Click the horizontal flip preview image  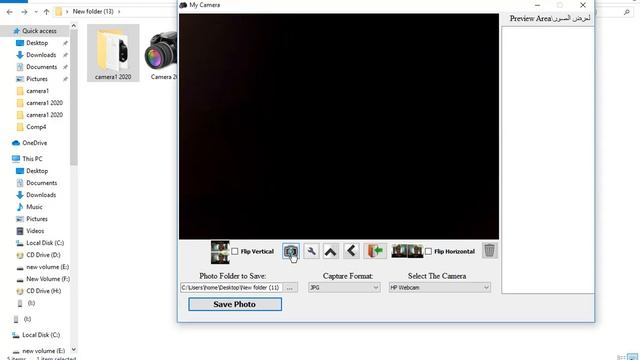pos(407,251)
